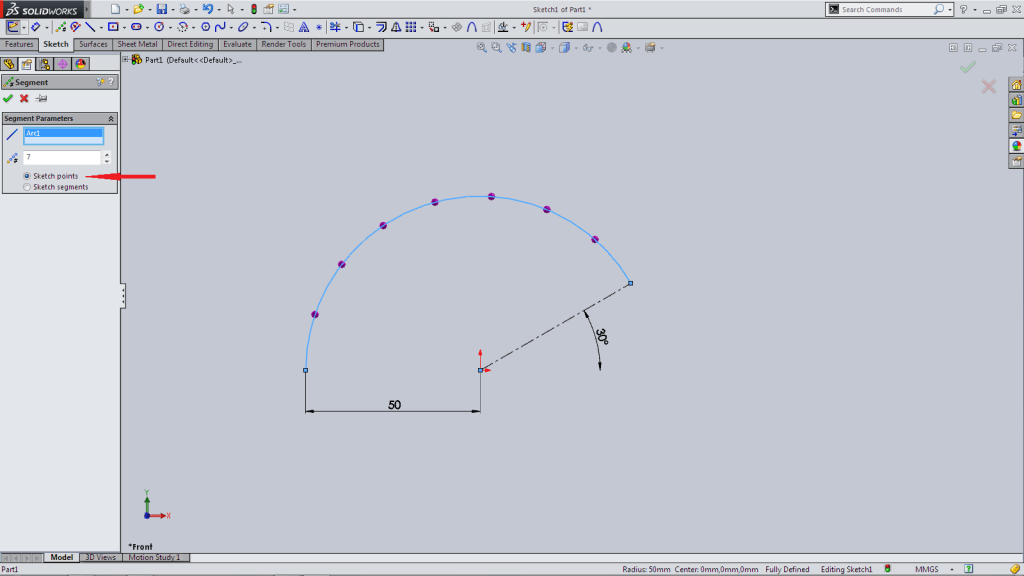Image resolution: width=1024 pixels, height=576 pixels.
Task: Open the Evaluate tab
Action: [x=237, y=45]
